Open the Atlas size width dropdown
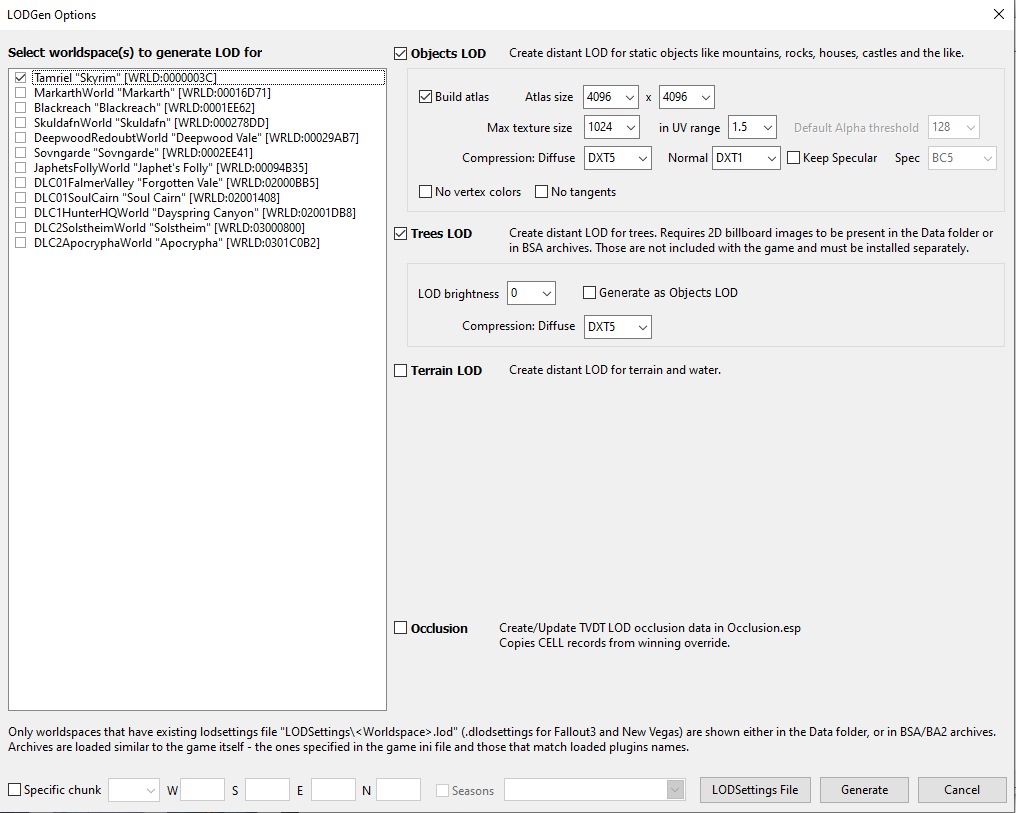The image size is (1016, 813). (x=610, y=97)
